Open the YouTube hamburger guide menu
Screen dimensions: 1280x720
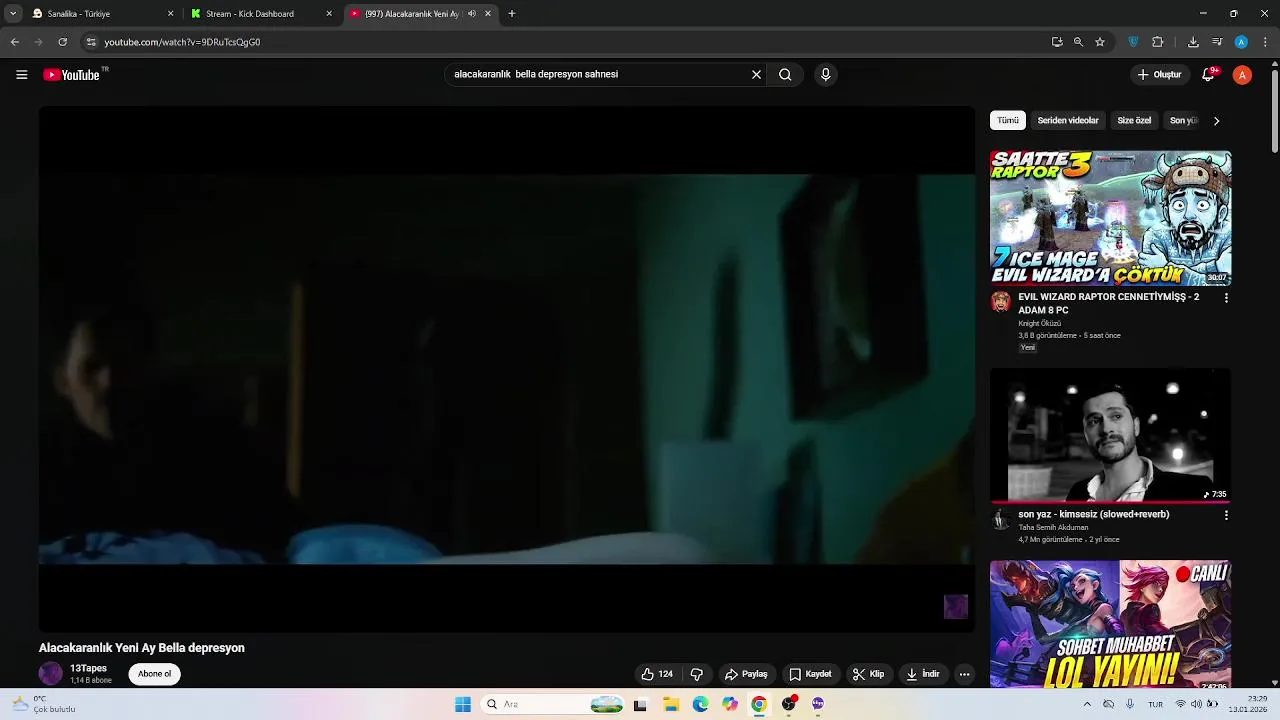21,75
